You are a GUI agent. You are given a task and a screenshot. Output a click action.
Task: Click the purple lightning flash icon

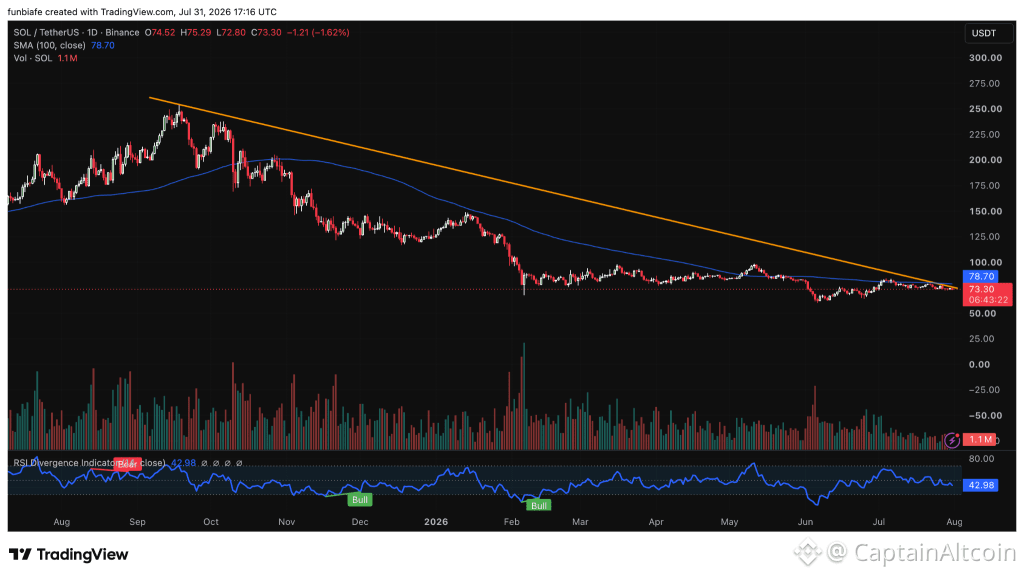tap(952, 441)
